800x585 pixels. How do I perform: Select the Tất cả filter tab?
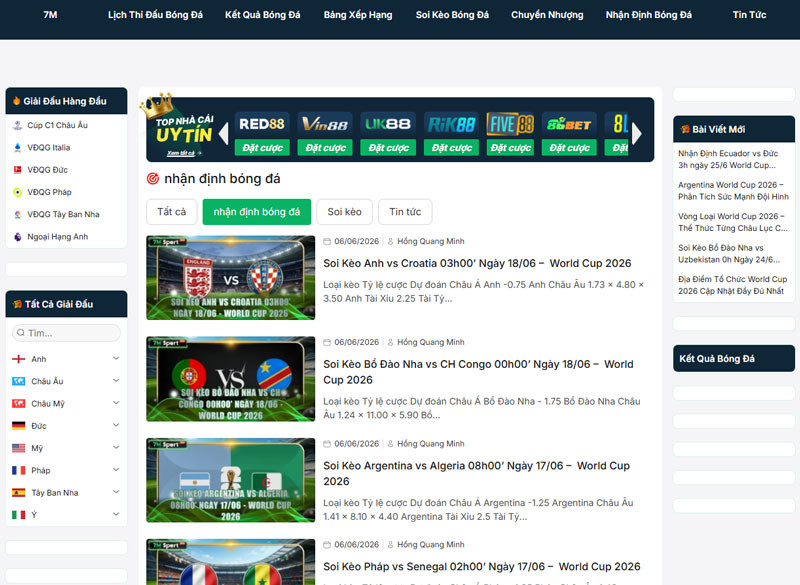click(171, 212)
